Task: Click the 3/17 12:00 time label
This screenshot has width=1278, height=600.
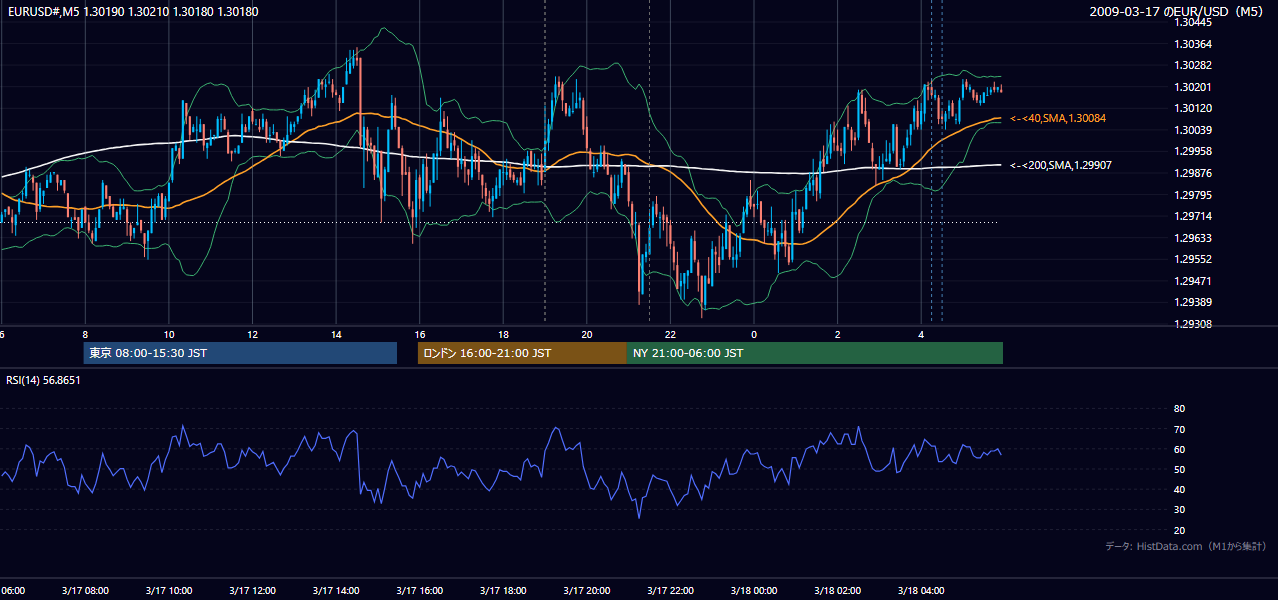Action: [252, 590]
